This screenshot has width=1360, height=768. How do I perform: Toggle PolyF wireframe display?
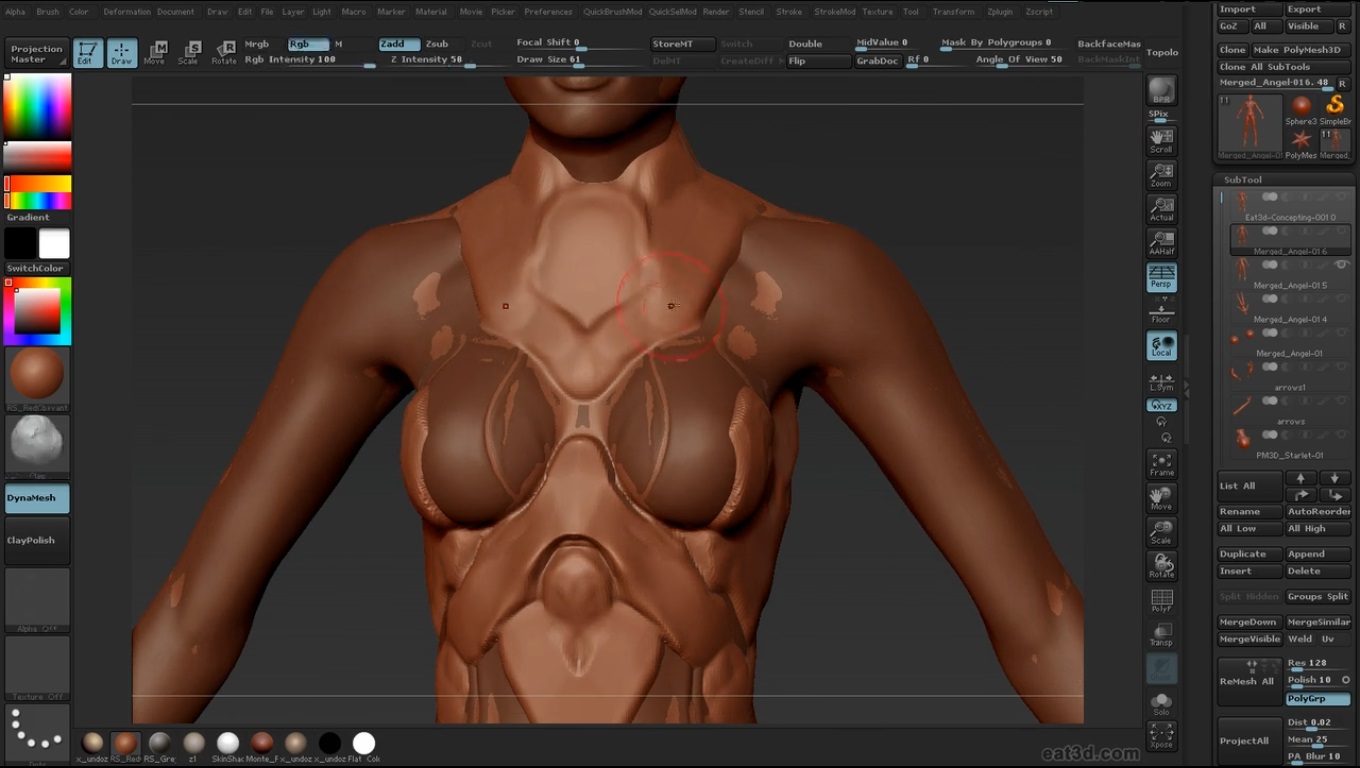click(1161, 600)
